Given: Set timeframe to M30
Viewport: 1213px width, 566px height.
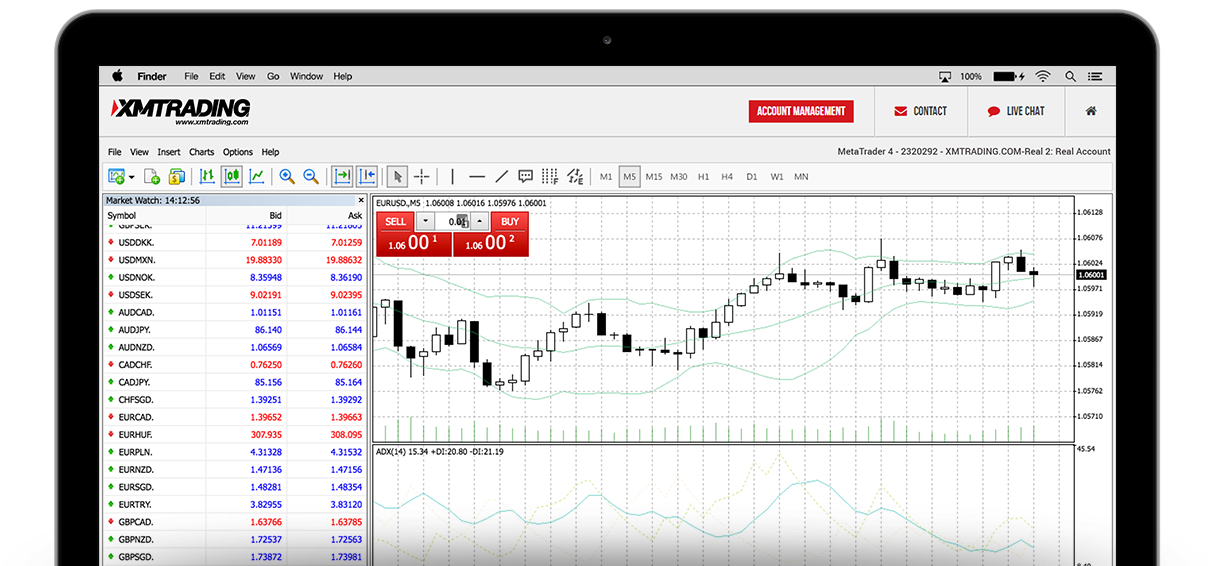Looking at the screenshot, I should click(x=679, y=177).
